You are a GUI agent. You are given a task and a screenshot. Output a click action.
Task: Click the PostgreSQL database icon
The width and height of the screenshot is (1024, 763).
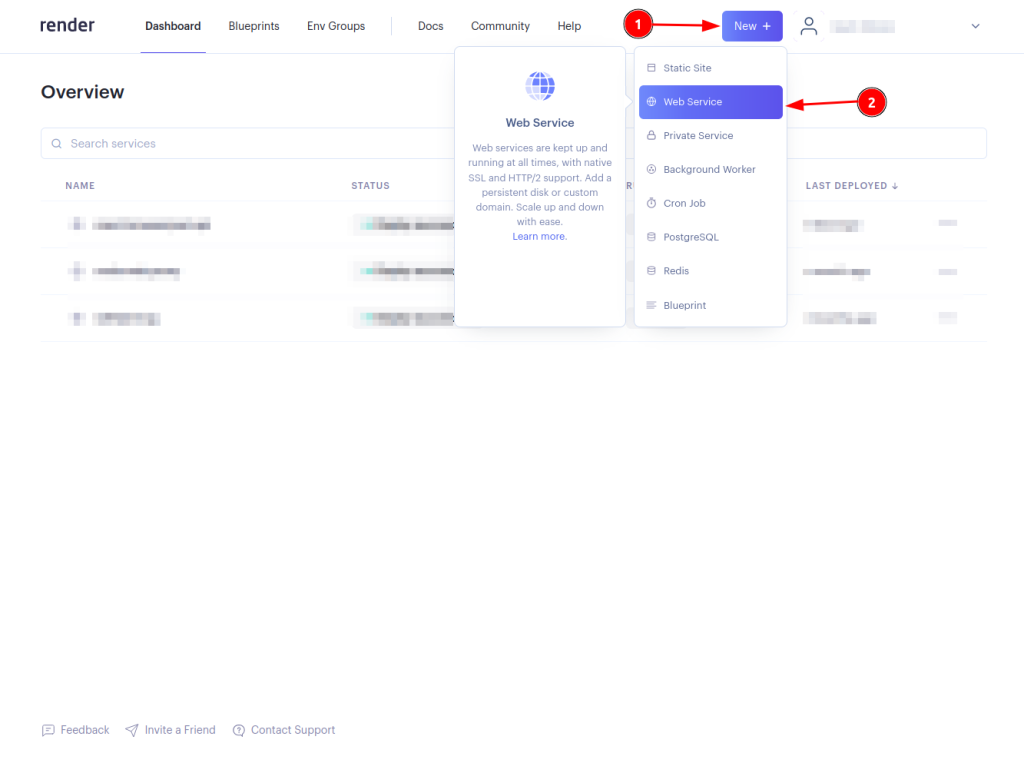click(652, 237)
